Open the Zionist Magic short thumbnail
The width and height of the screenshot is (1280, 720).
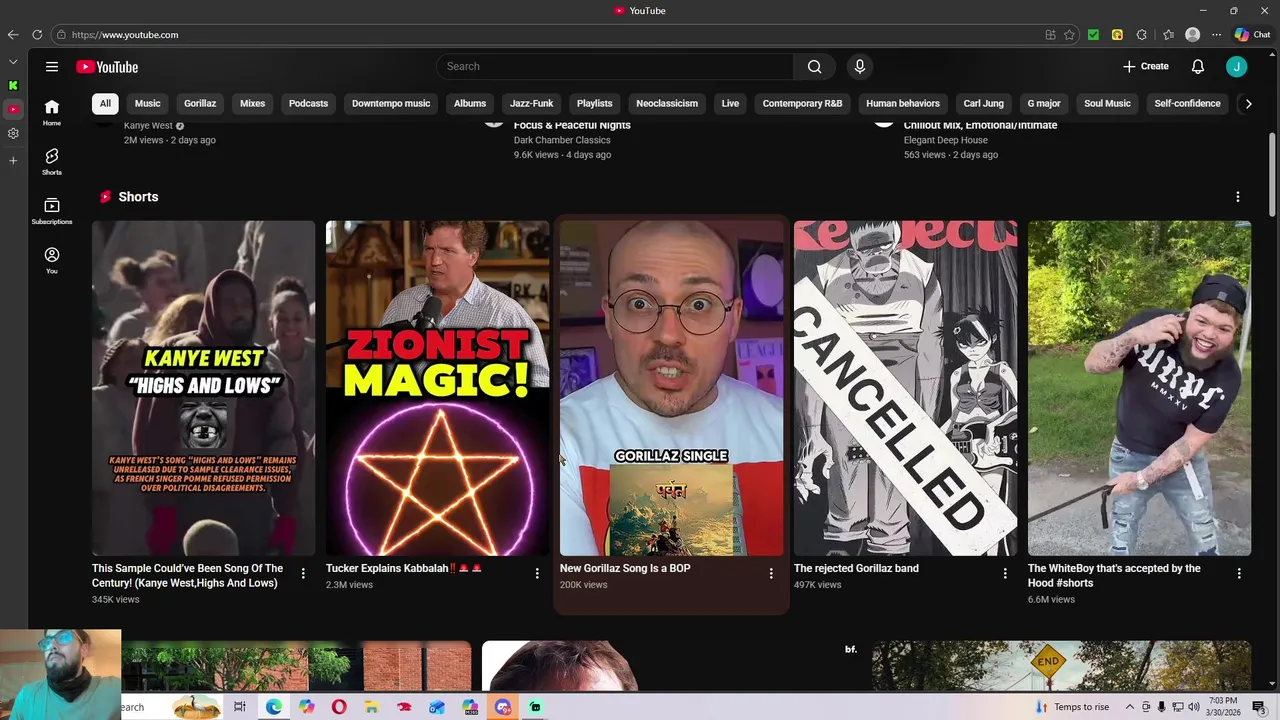point(437,388)
